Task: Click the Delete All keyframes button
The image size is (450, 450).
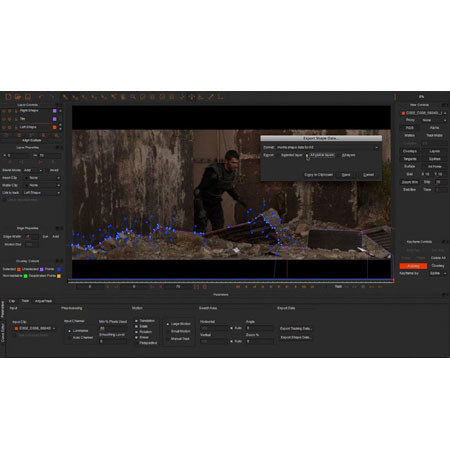Action: tap(438, 258)
